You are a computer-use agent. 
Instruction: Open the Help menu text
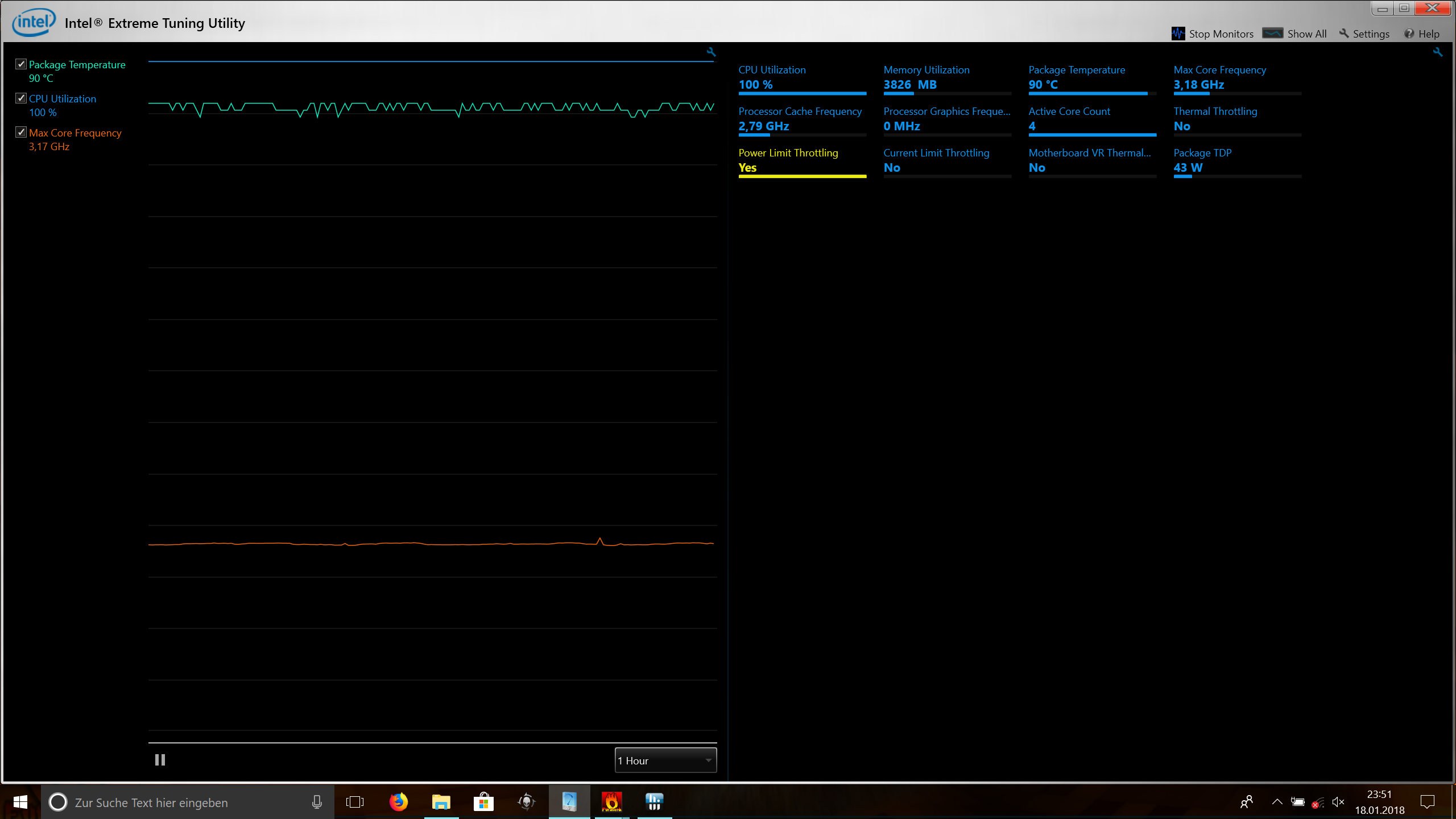point(1429,34)
